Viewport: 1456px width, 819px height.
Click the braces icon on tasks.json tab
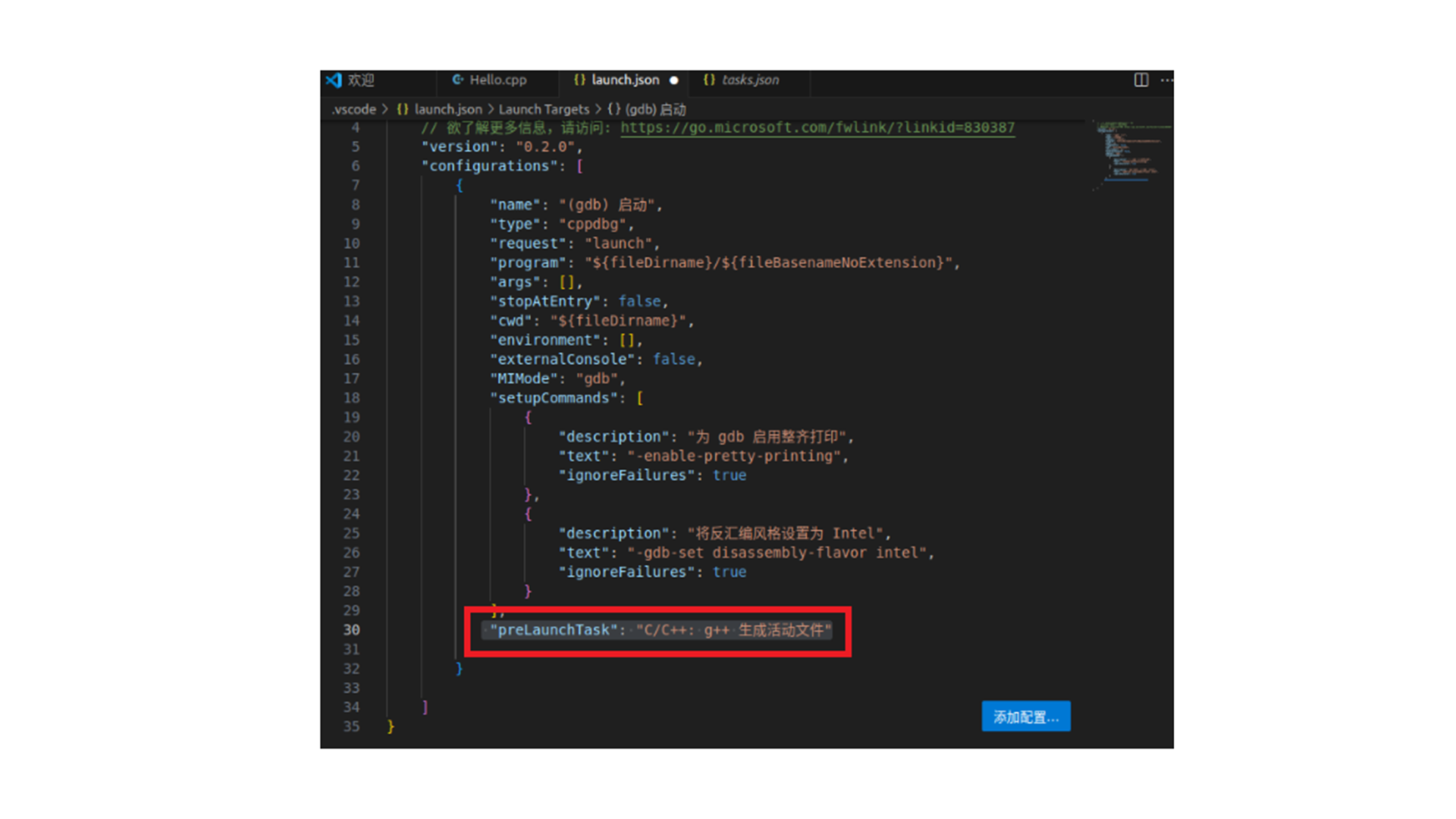click(x=709, y=80)
